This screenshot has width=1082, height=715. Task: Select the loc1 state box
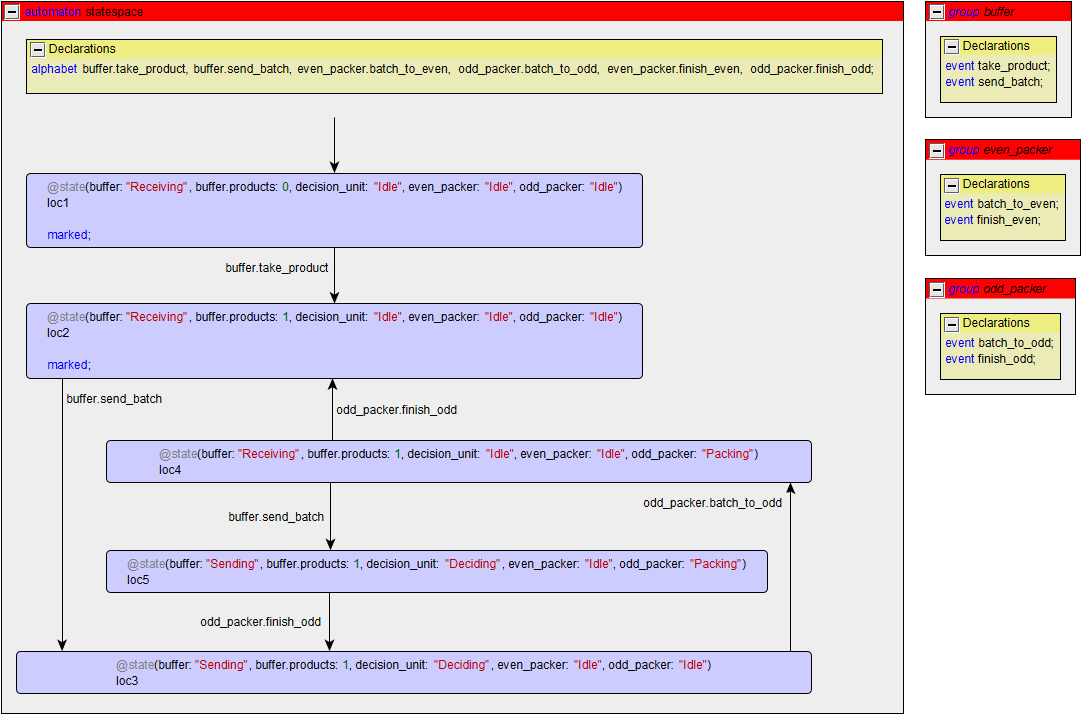pyautogui.click(x=334, y=211)
